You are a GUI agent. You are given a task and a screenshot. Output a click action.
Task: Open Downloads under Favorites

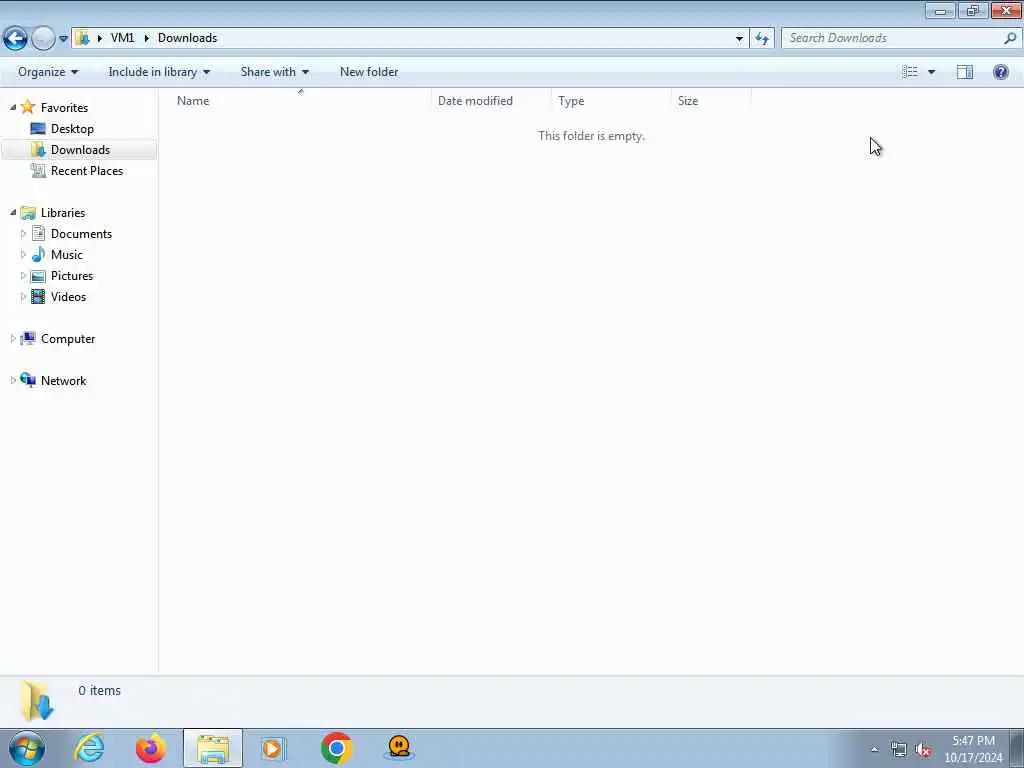(x=80, y=150)
